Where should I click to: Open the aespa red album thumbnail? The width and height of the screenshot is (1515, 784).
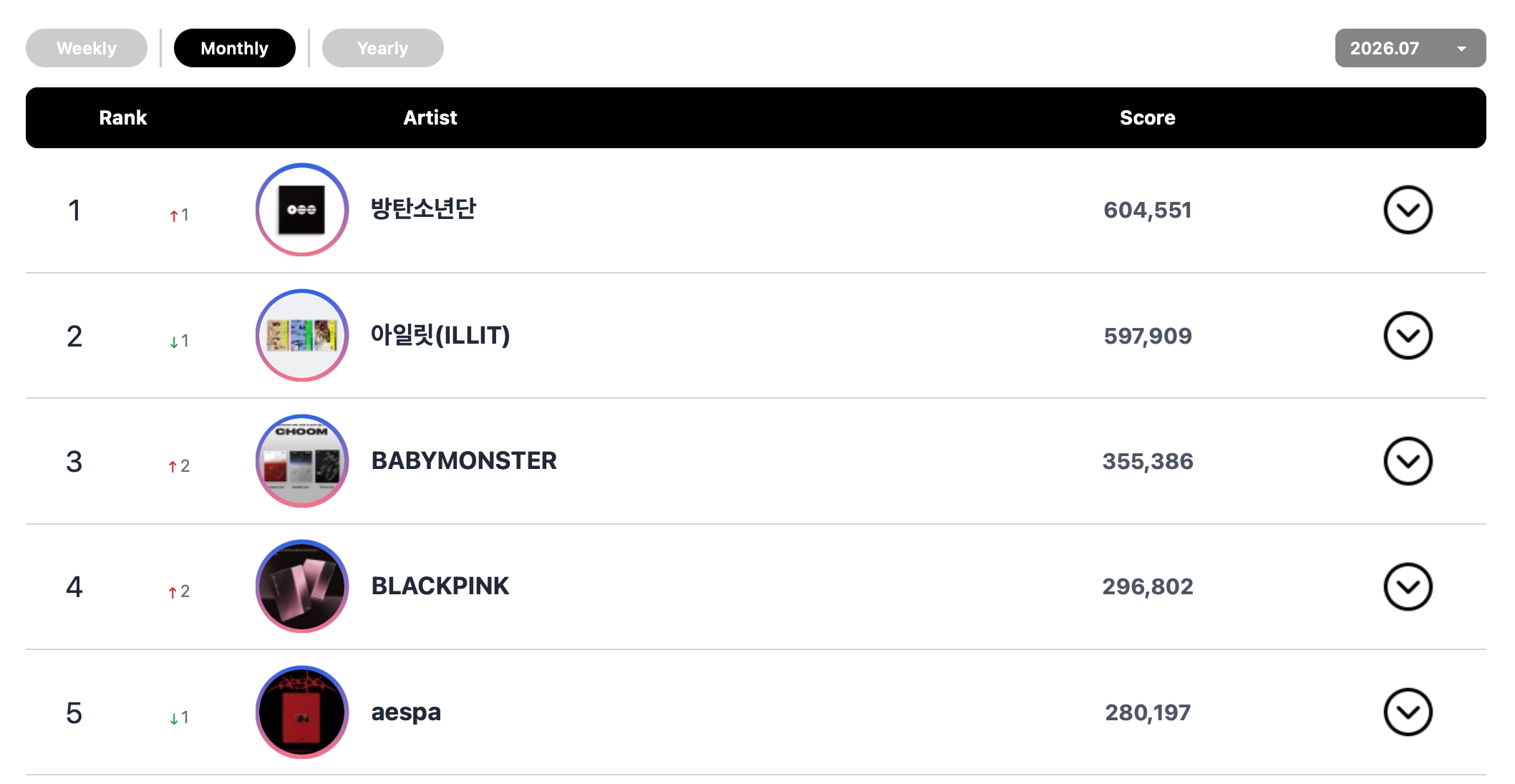(302, 712)
